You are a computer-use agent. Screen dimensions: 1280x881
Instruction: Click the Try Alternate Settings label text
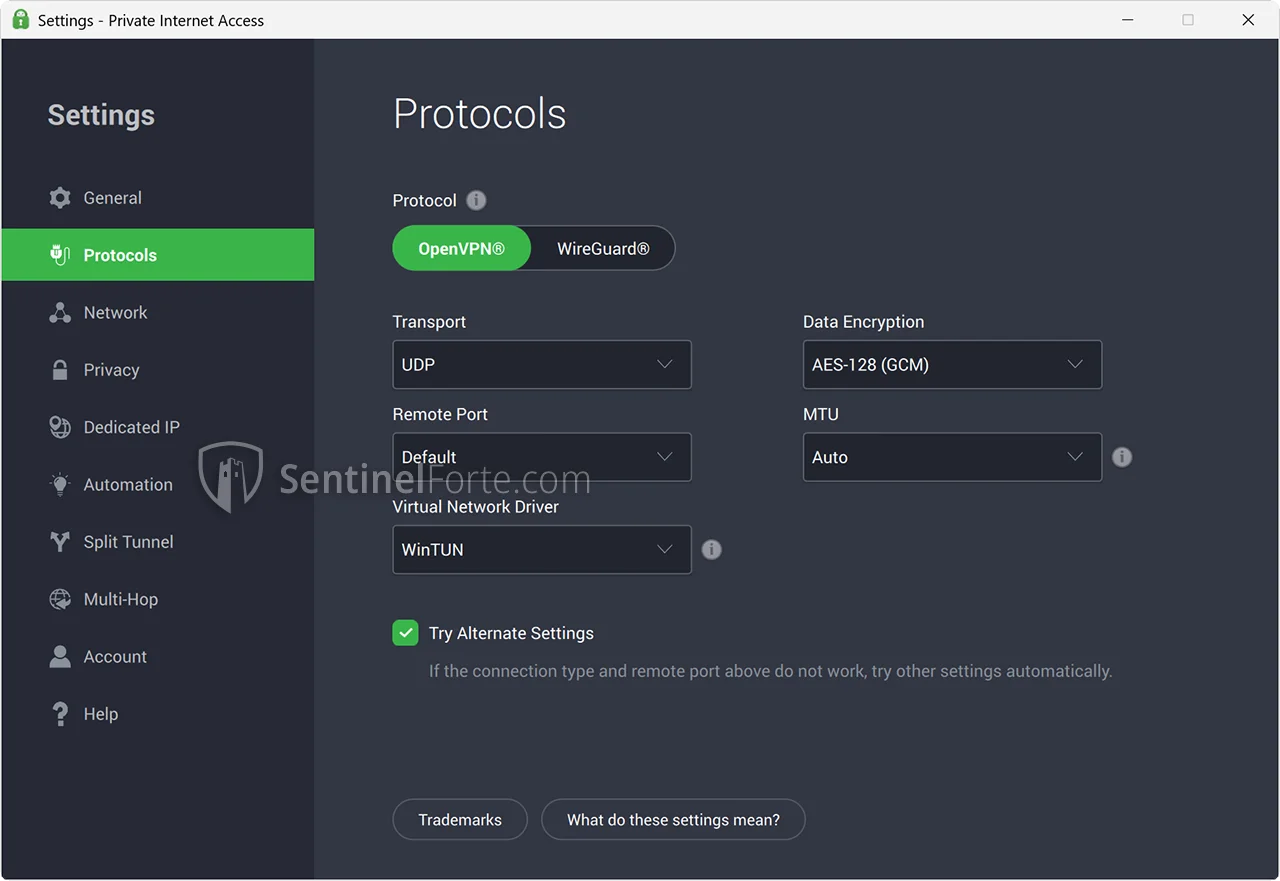(x=511, y=633)
